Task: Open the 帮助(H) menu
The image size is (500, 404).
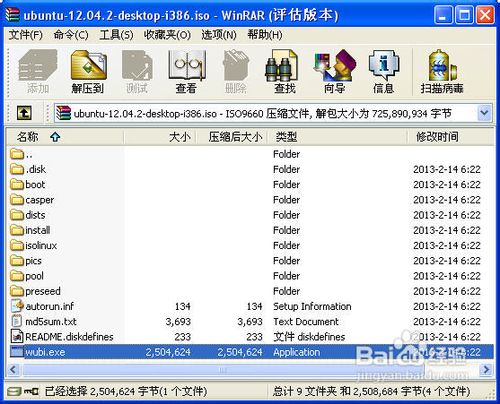Action: (x=265, y=35)
